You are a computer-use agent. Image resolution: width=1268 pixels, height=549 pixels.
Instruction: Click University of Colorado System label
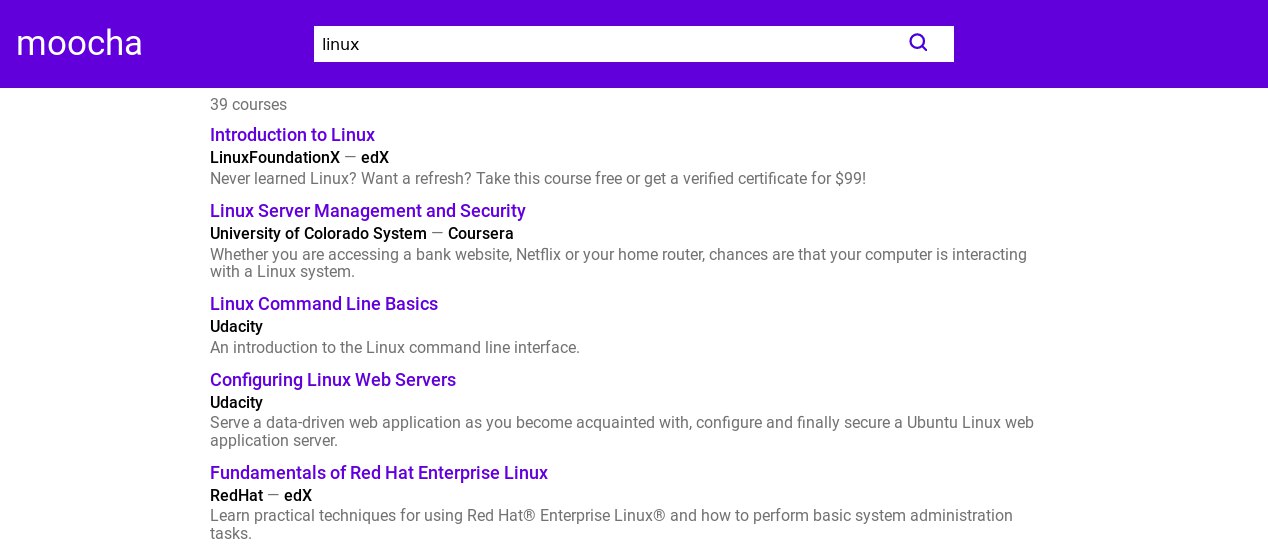click(x=318, y=234)
